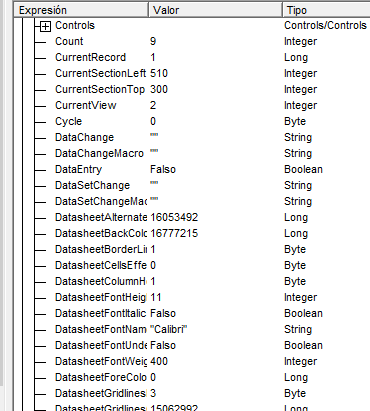Click the Tipo column header
Viewport: 370px width, 411px height.
(326, 10)
